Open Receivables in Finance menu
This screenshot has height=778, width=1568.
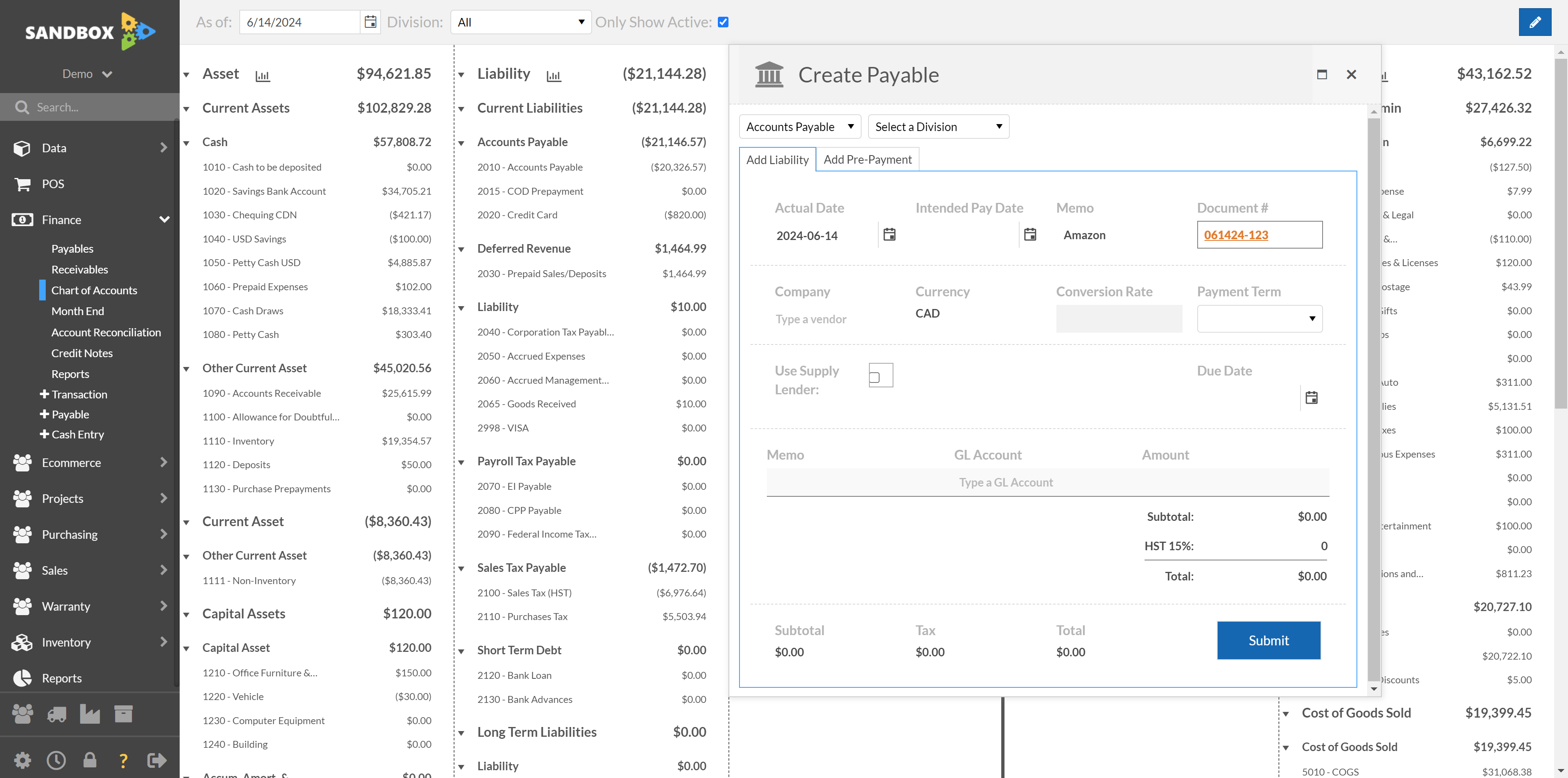point(80,269)
